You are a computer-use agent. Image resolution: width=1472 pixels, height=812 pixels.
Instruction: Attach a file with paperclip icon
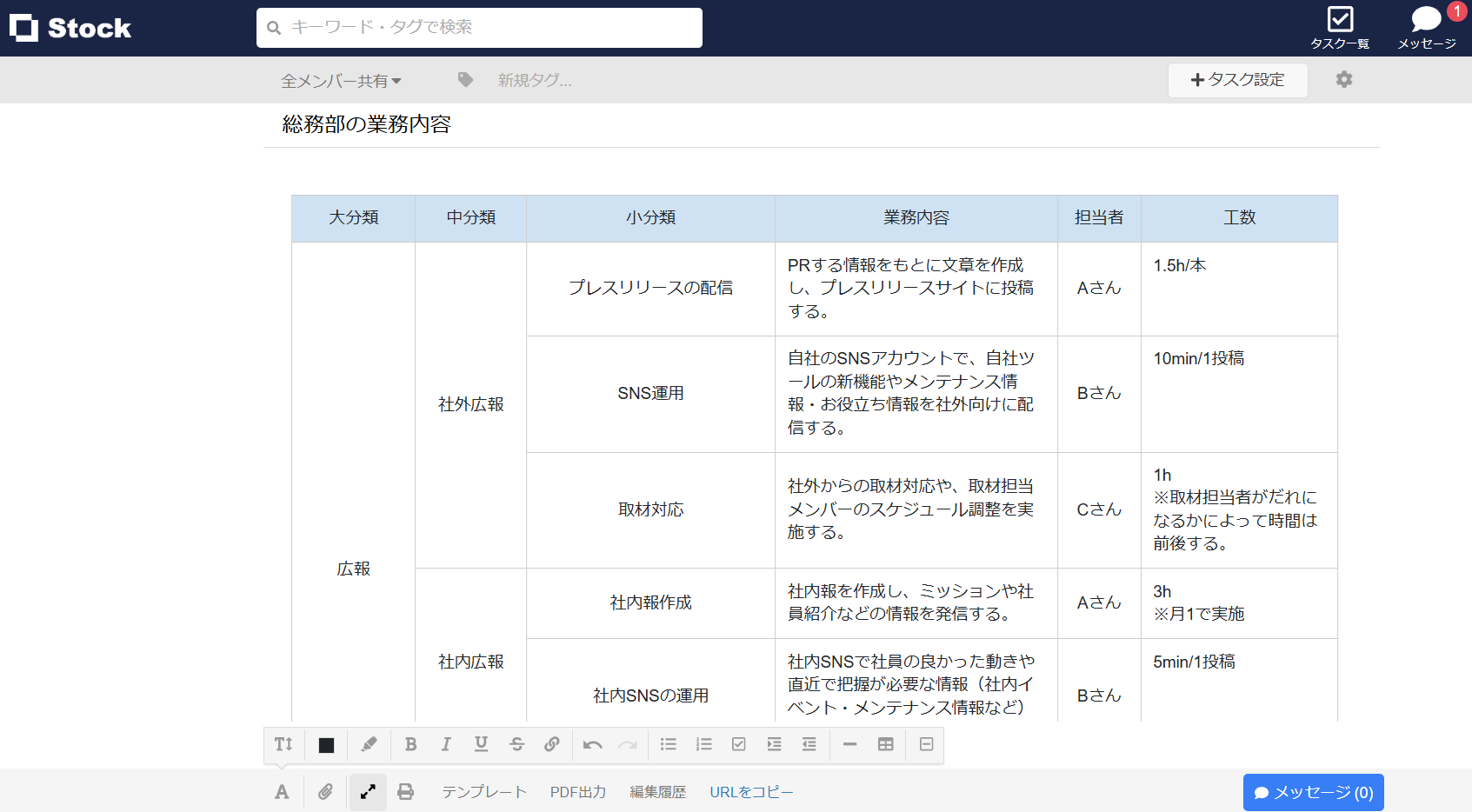point(325,792)
